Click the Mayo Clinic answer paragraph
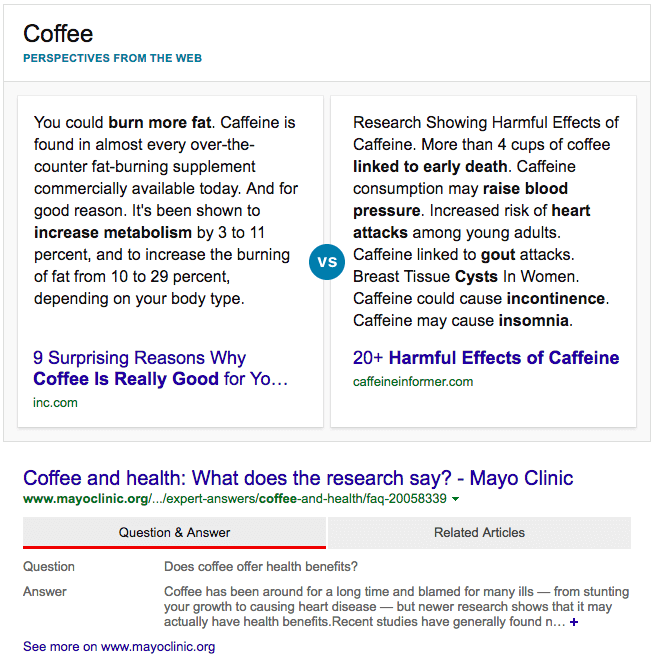The image size is (657, 656). [x=396, y=607]
